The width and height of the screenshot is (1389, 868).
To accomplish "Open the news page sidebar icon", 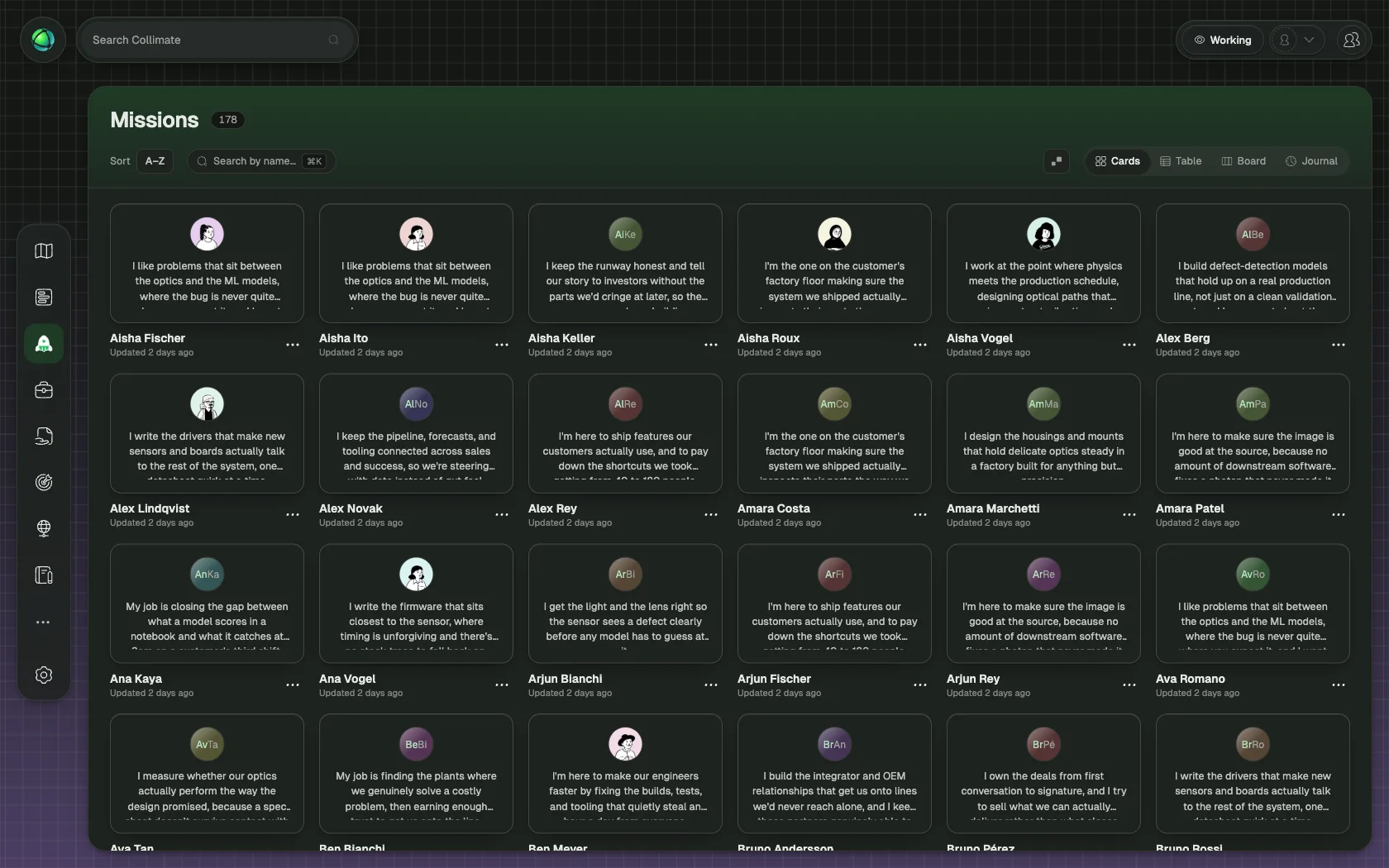I will click(44, 297).
